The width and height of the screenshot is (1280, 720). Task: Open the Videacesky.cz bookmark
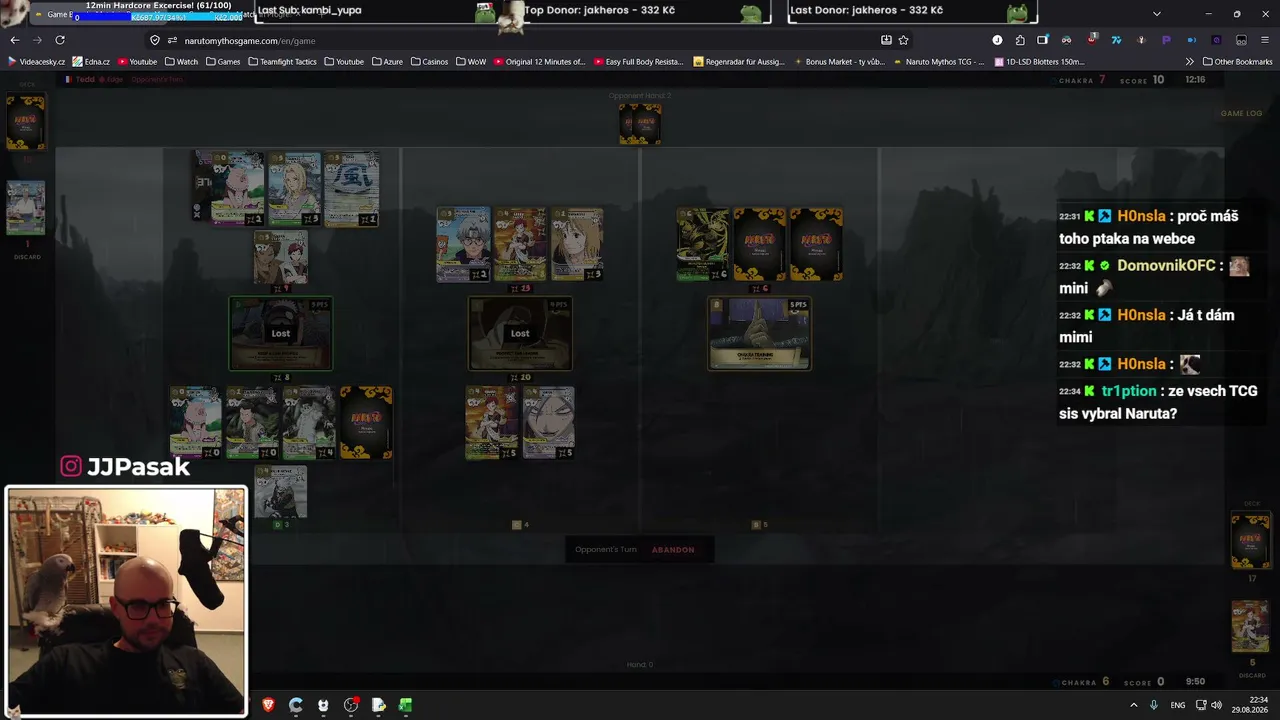click(37, 62)
